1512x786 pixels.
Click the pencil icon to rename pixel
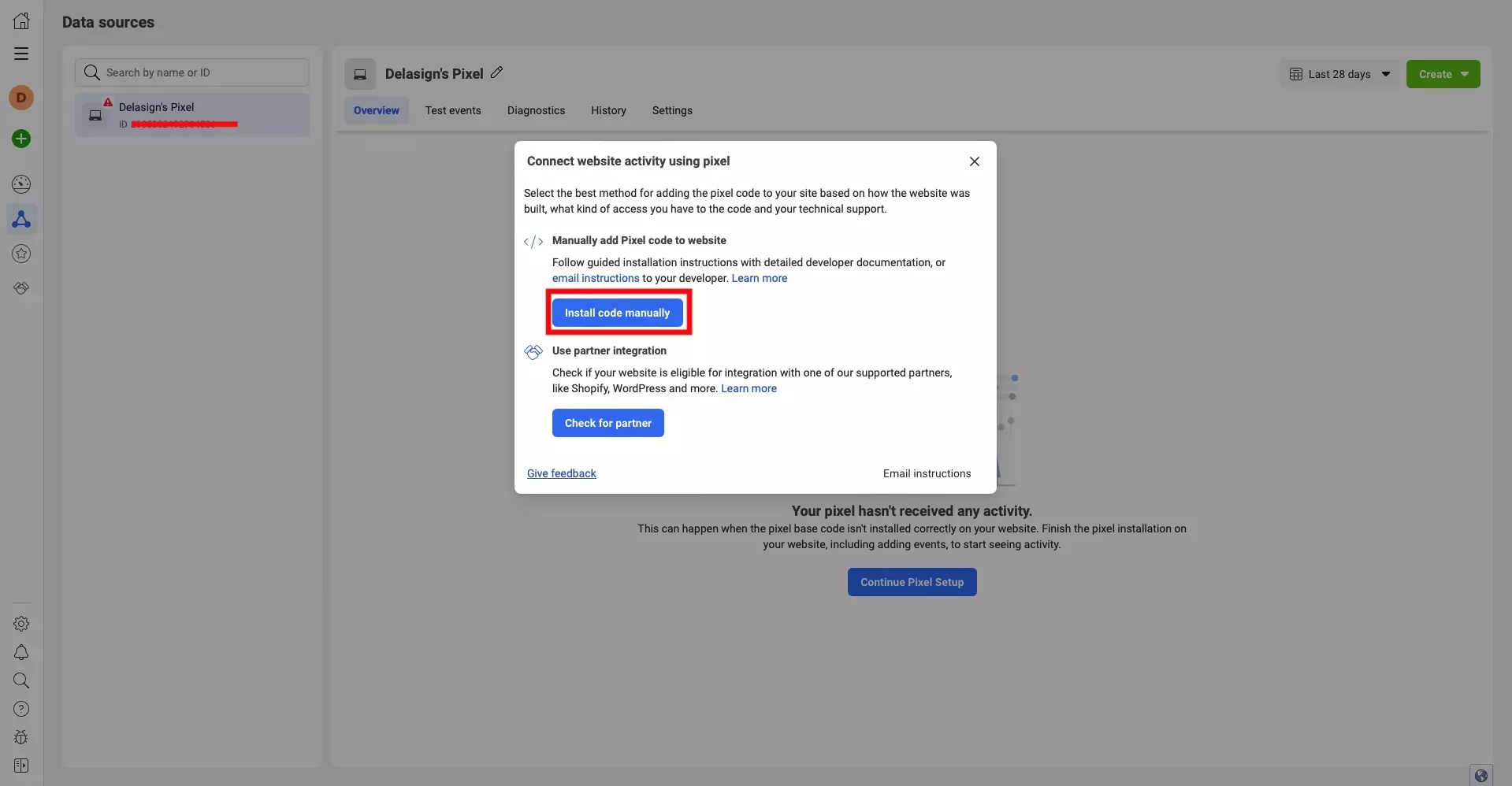496,72
